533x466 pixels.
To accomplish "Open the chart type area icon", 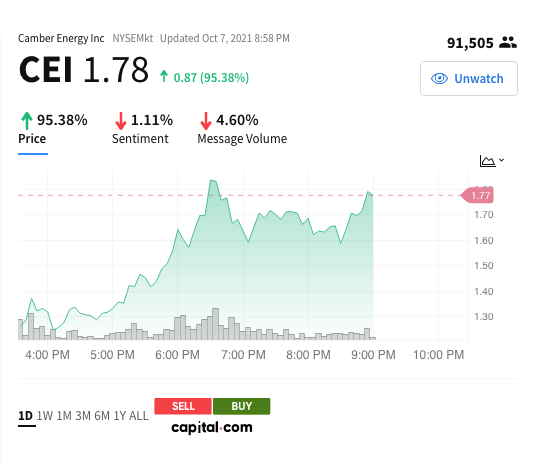I will [487, 161].
